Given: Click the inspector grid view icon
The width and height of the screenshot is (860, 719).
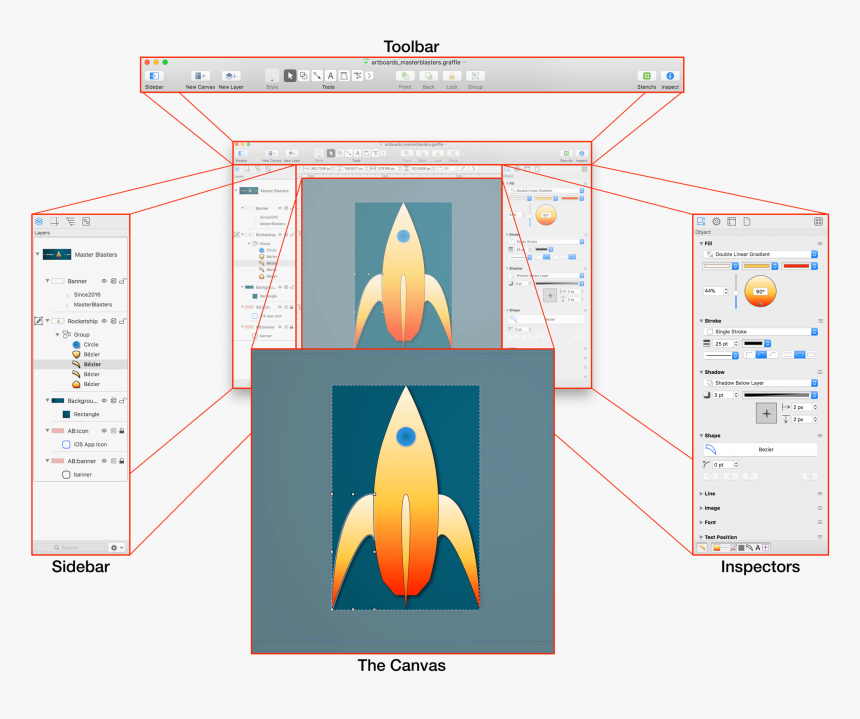Looking at the screenshot, I should pos(818,222).
